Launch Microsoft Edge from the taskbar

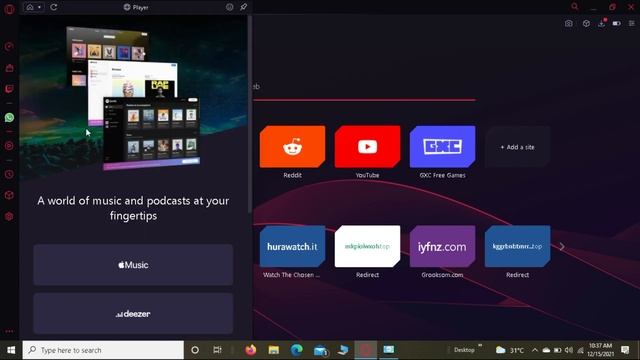pos(297,350)
